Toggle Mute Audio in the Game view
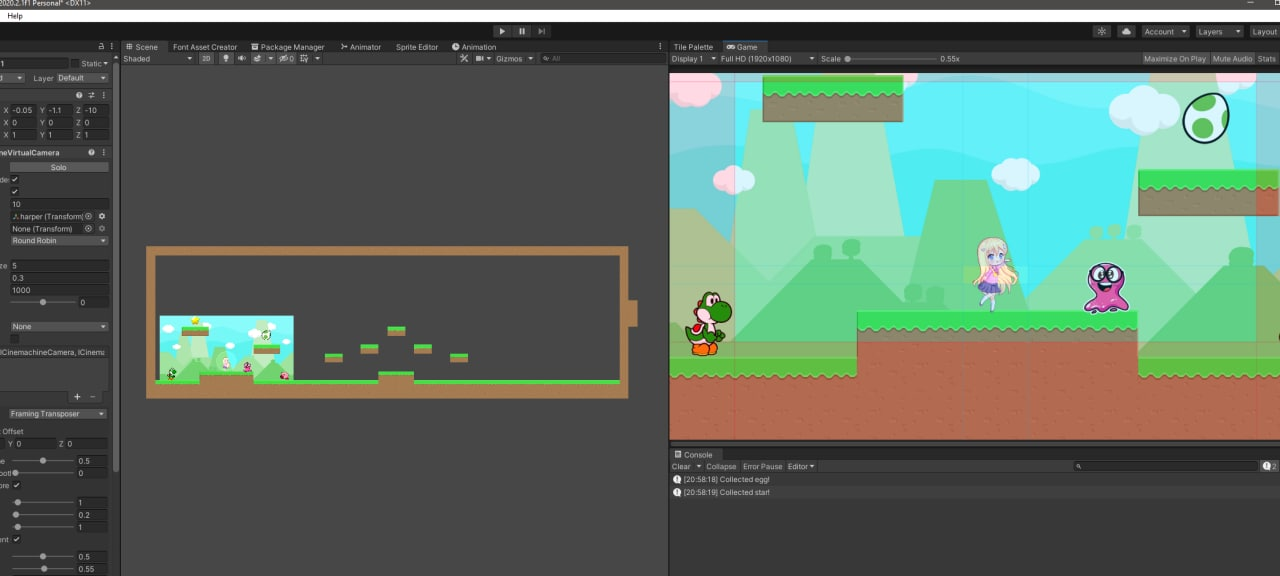The width and height of the screenshot is (1280, 576). pos(1232,59)
